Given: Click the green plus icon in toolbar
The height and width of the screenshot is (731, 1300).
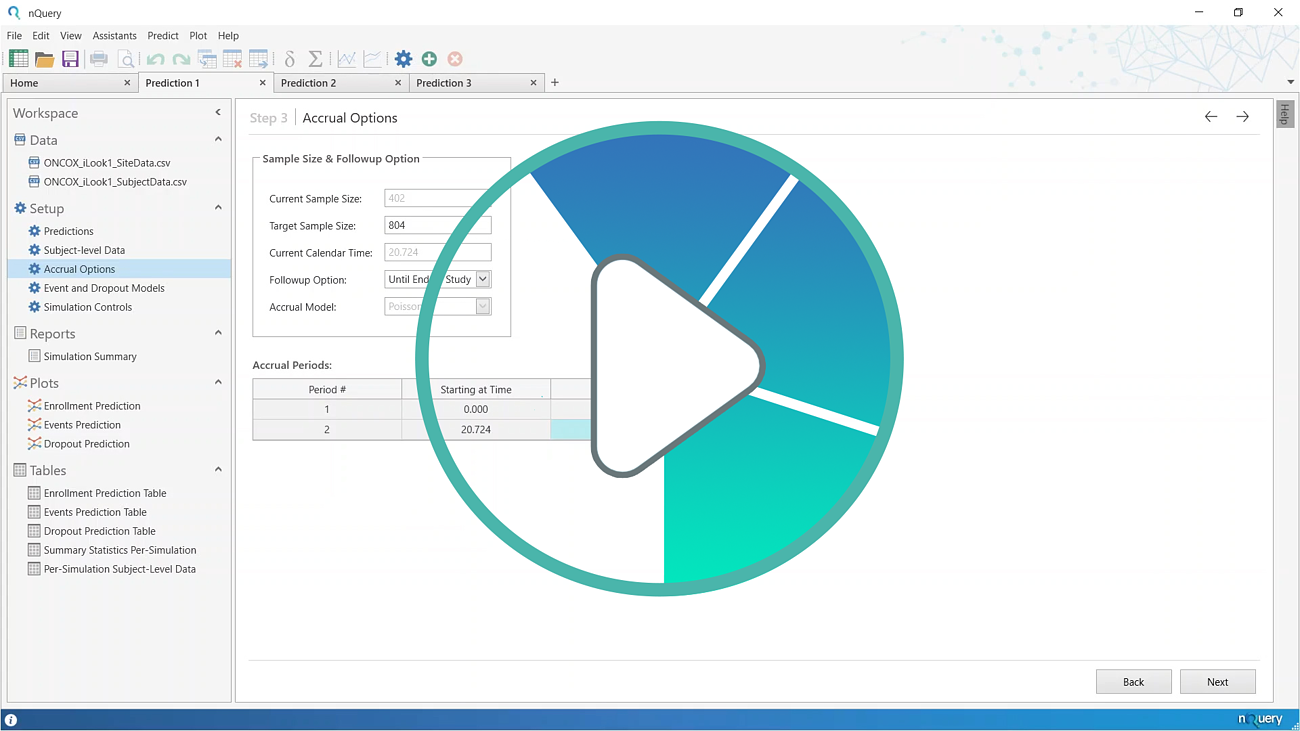Looking at the screenshot, I should pyautogui.click(x=429, y=59).
